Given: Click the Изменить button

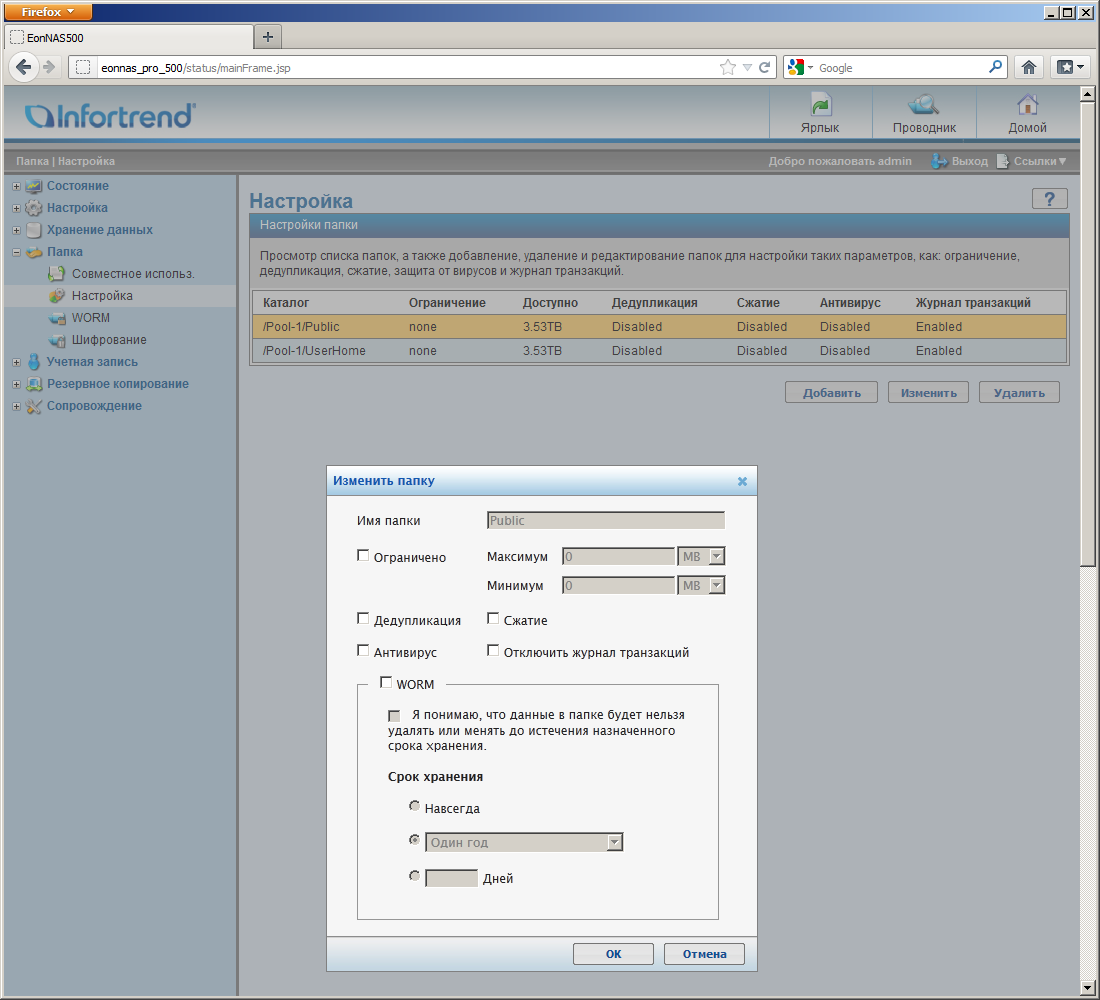Looking at the screenshot, I should click(928, 392).
